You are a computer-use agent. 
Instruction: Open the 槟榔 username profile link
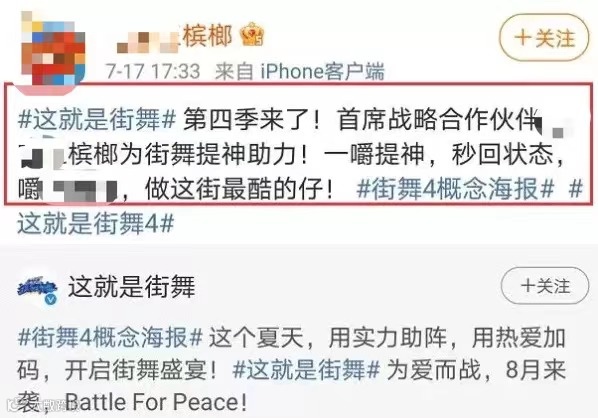174,37
